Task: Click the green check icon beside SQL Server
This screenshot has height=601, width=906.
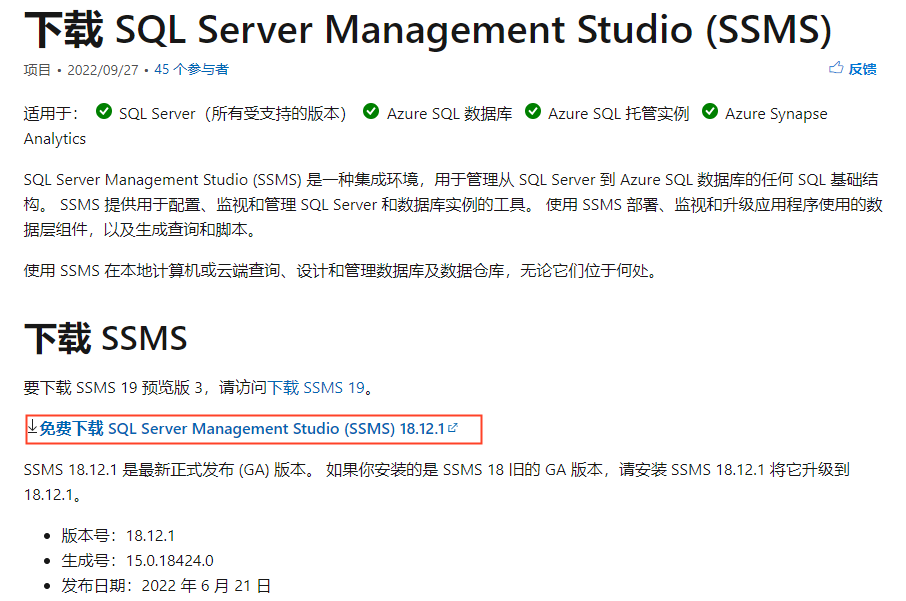Action: click(104, 111)
